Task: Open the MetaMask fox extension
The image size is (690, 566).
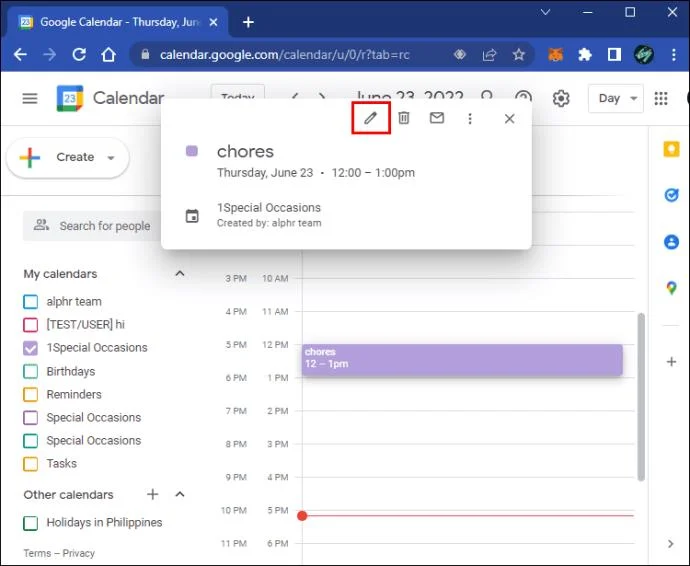Action: [555, 55]
